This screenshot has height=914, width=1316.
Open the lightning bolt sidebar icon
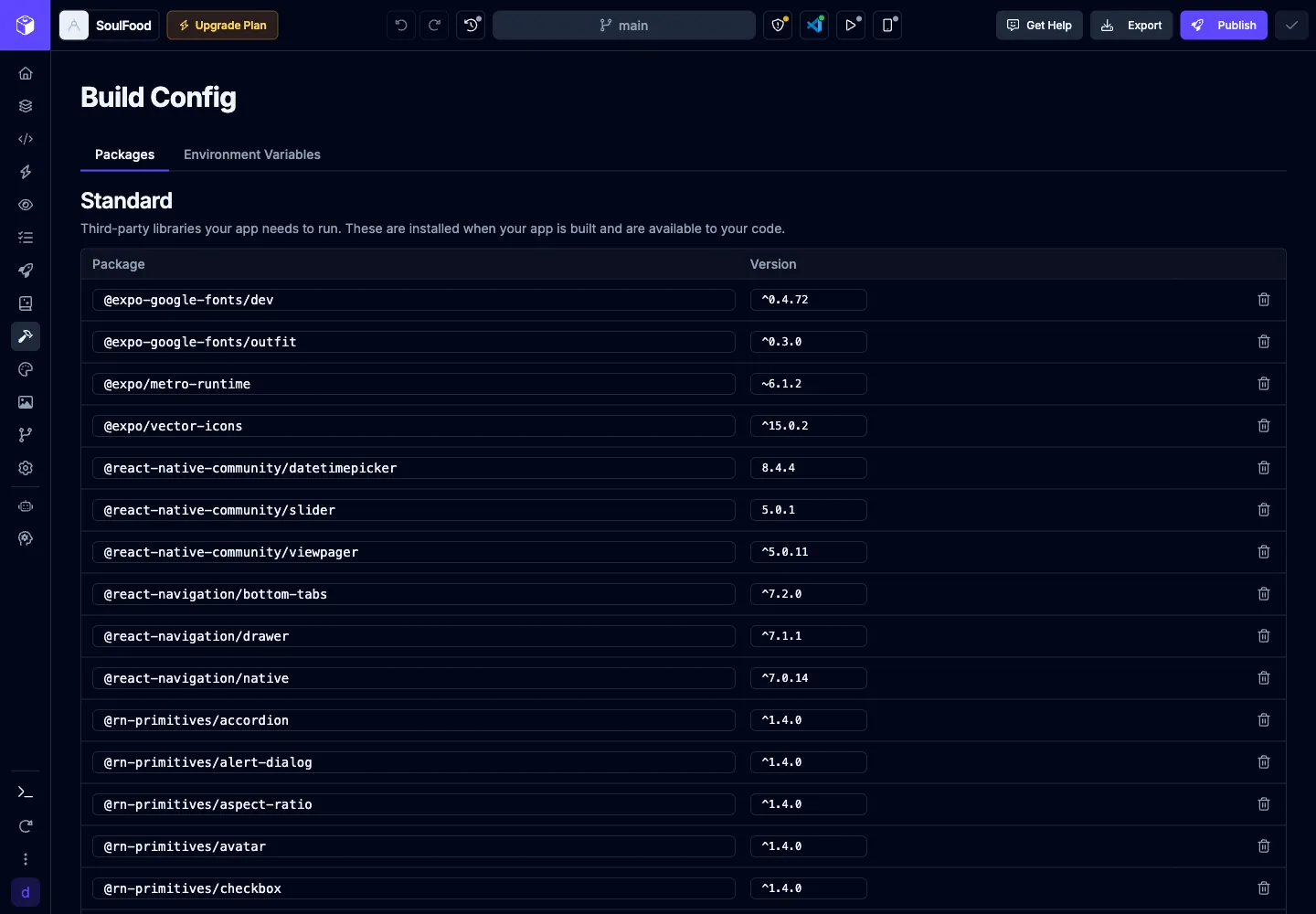click(26, 172)
